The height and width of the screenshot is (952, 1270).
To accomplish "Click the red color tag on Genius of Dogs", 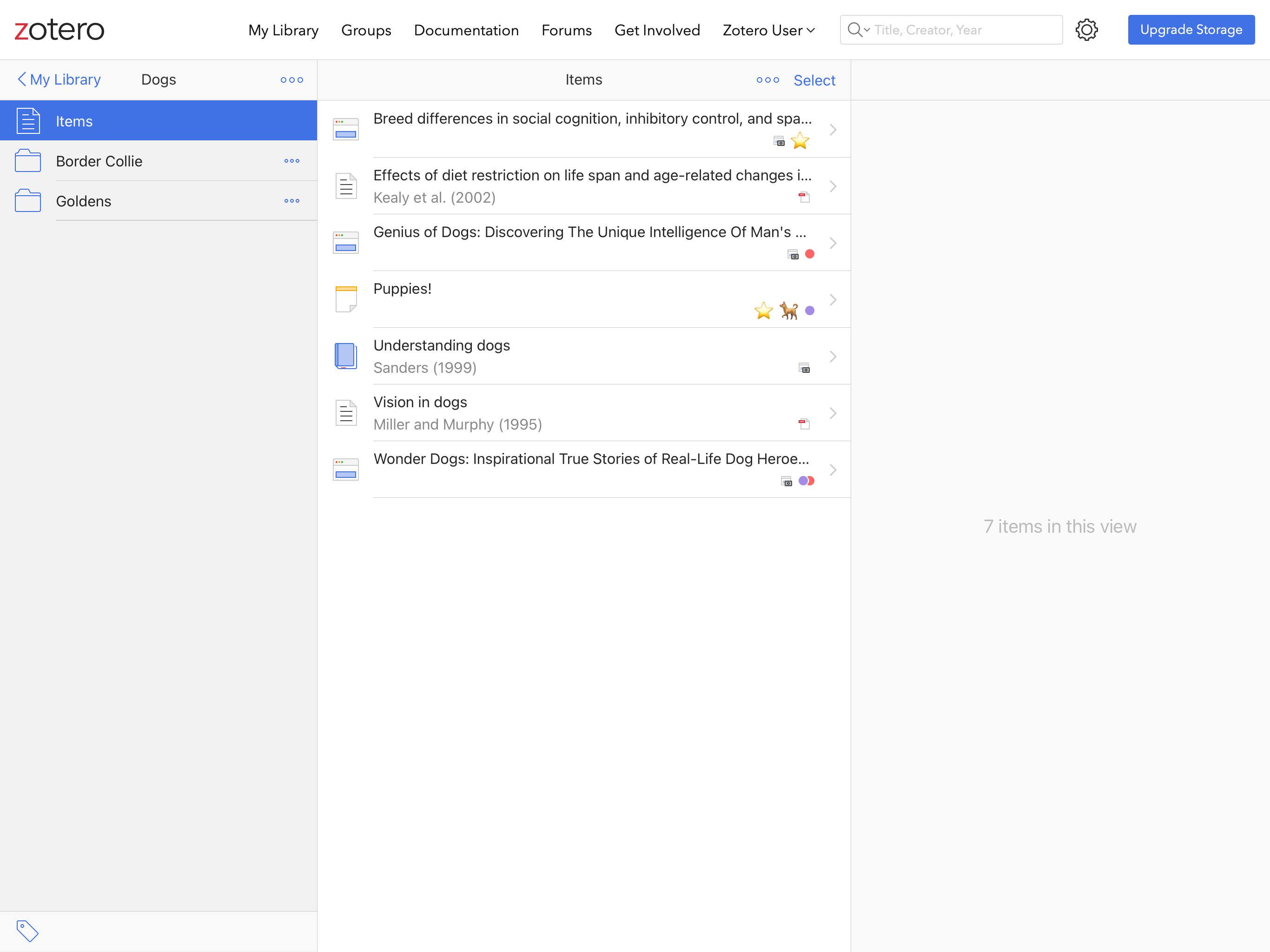I will (x=809, y=254).
